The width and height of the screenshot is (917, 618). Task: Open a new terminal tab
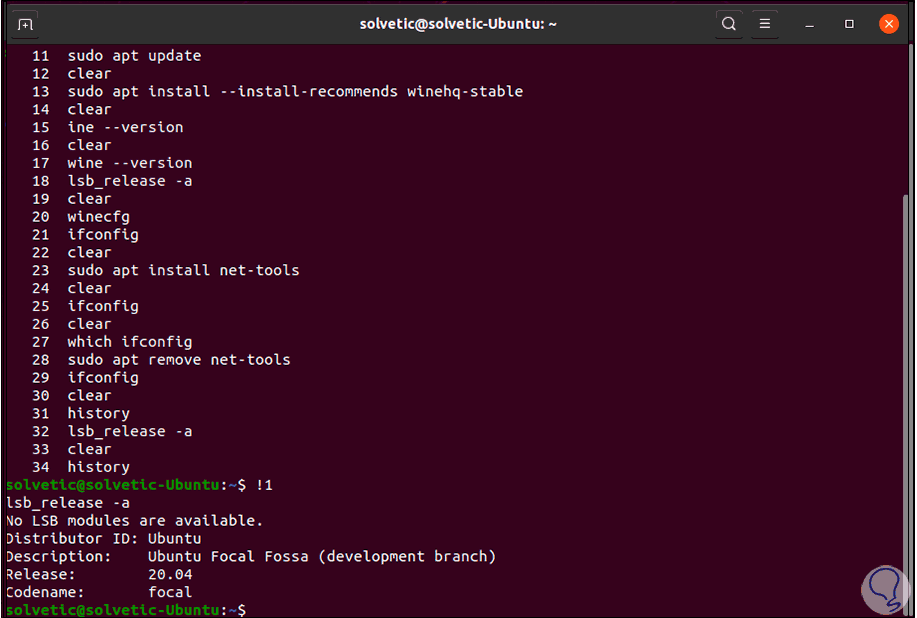26,24
